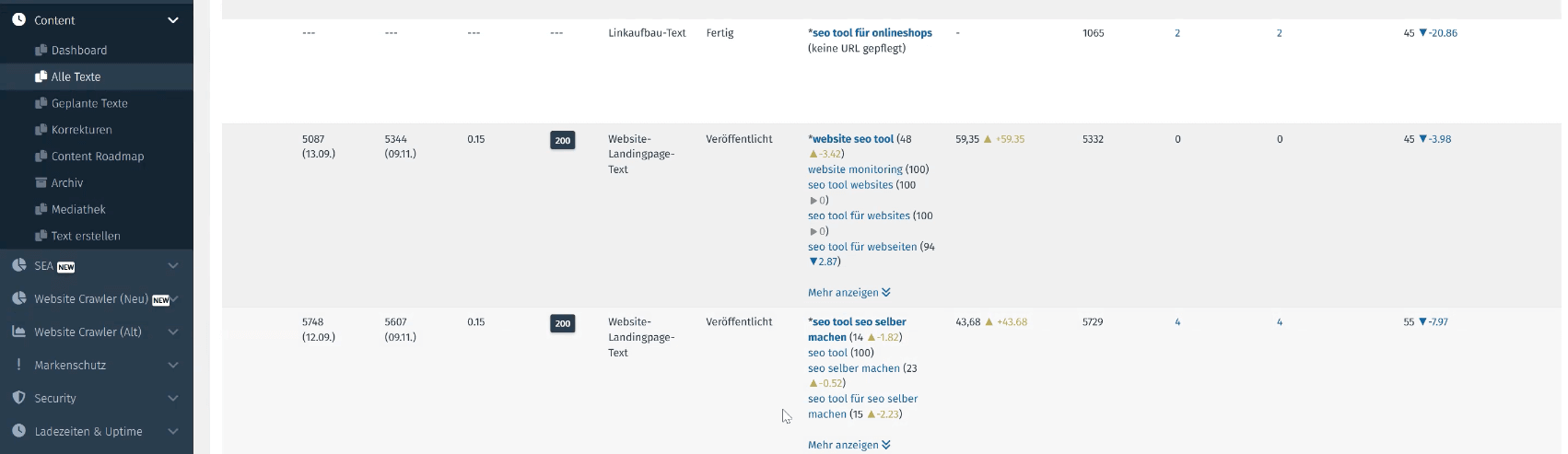Image resolution: width=1568 pixels, height=454 pixels.
Task: Open the Korrekturen sidebar entry
Action: click(x=81, y=130)
